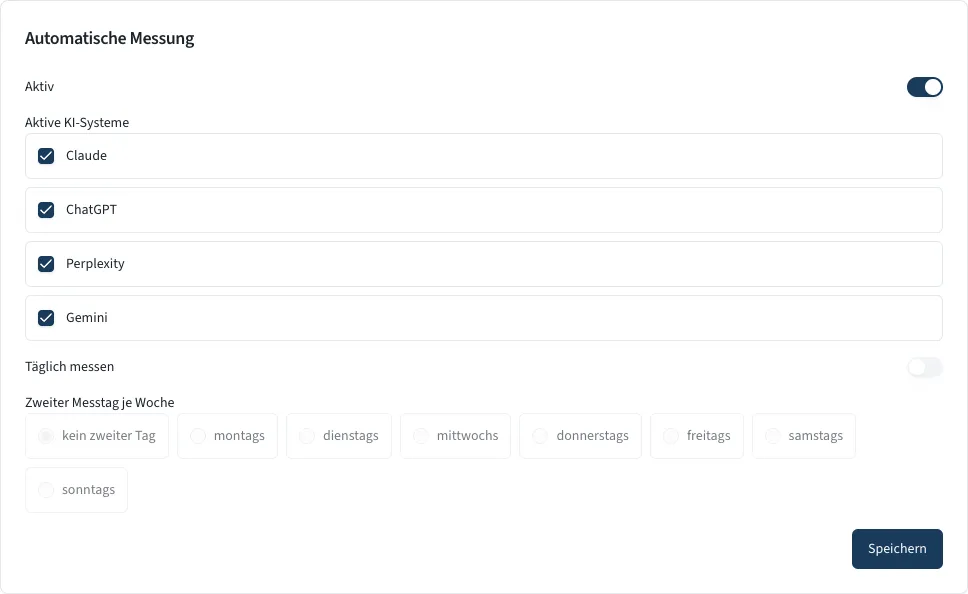
Task: Click the Speichern button
Action: tap(897, 549)
